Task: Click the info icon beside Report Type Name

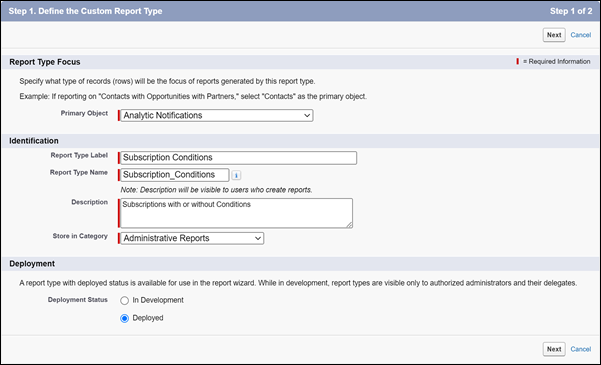Action: pos(236,175)
